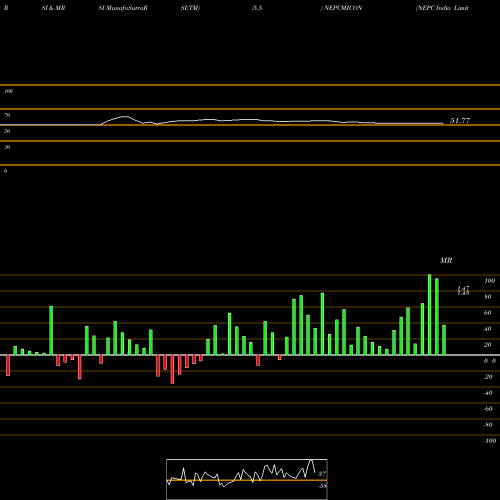Click the MR scale label -20
Screen dimensions: 500x500
click(x=488, y=377)
